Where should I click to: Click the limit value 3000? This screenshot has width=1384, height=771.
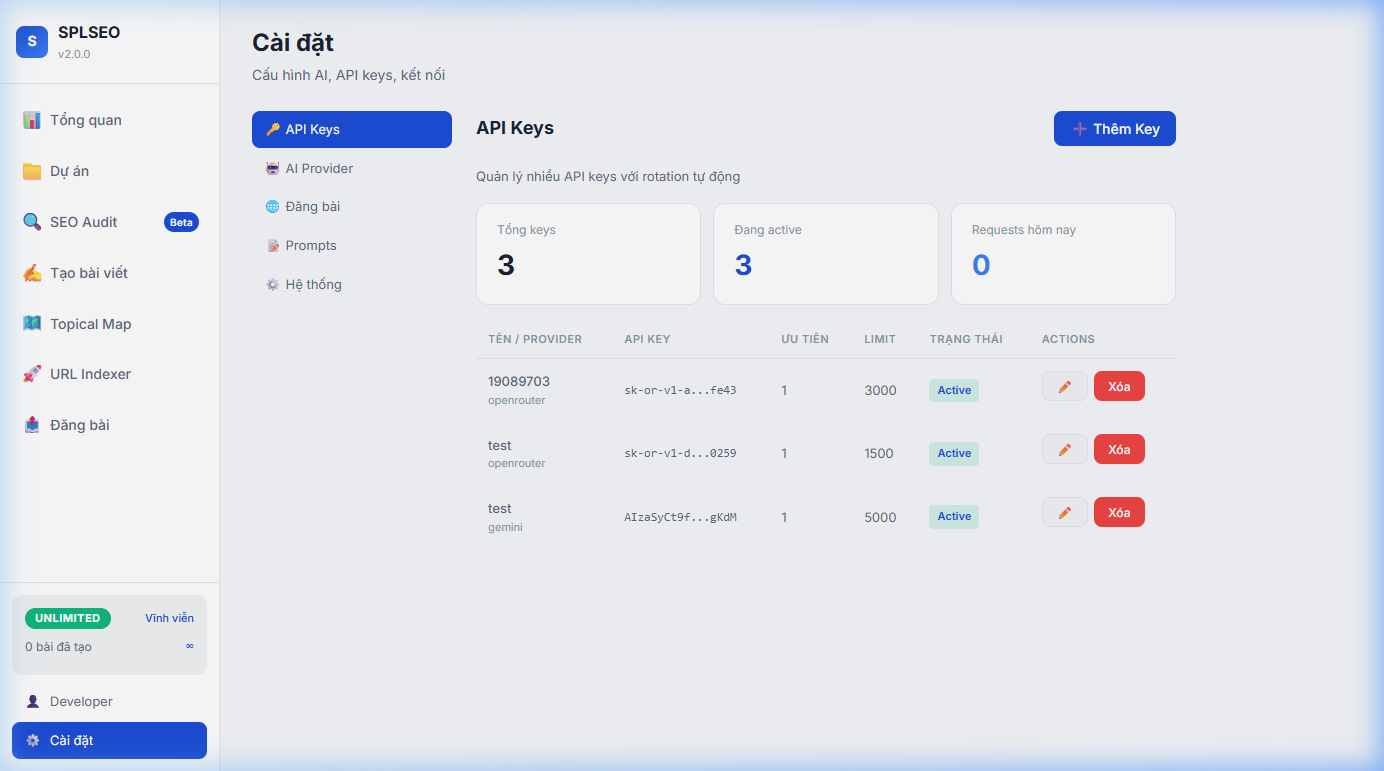click(880, 390)
